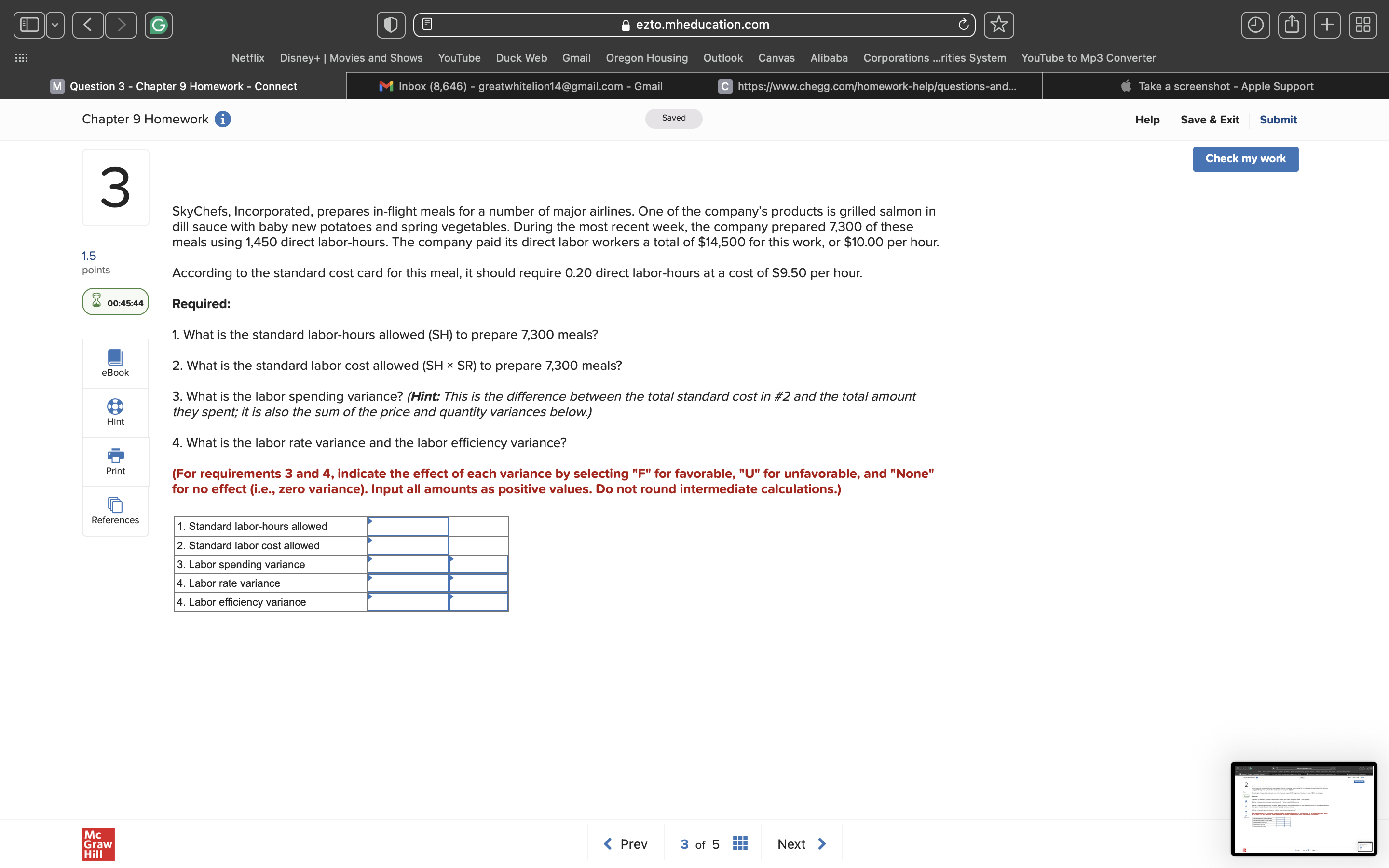Click the saved status indicator
The image size is (1389, 868).
[x=674, y=118]
